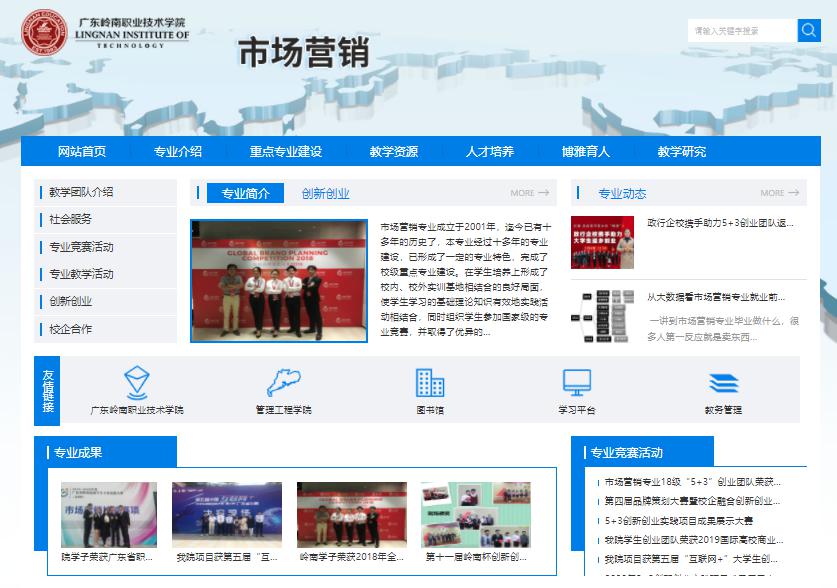The height and width of the screenshot is (588, 837).
Task: Click MORE arrow in 专业动态 section
Action: [x=779, y=193]
